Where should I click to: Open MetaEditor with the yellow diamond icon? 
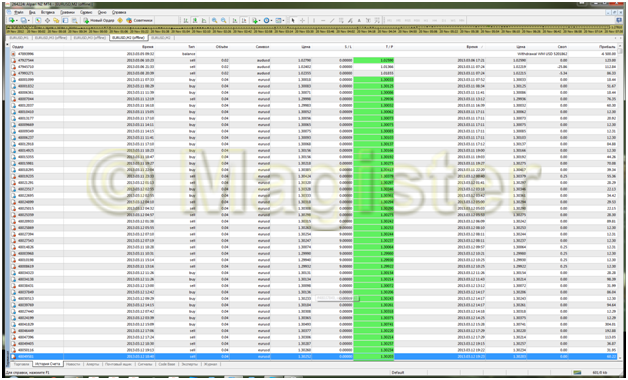click(120, 20)
